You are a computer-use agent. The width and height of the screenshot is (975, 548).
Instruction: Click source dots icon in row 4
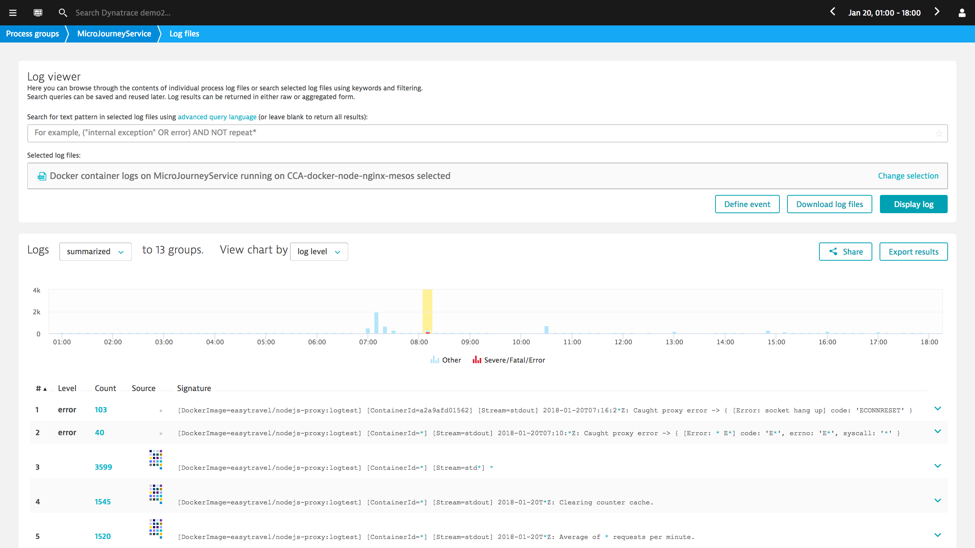click(x=155, y=494)
